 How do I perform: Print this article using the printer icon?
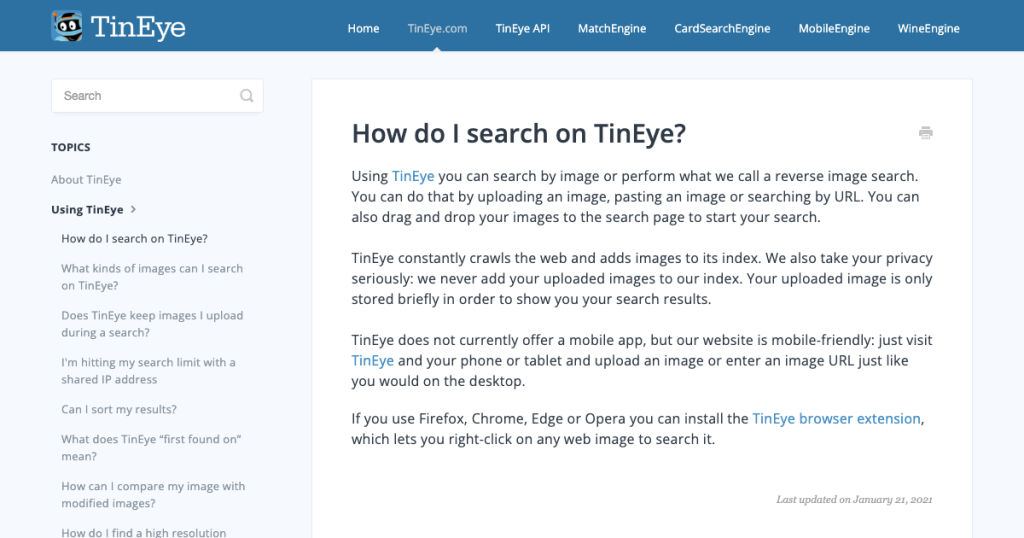point(925,133)
